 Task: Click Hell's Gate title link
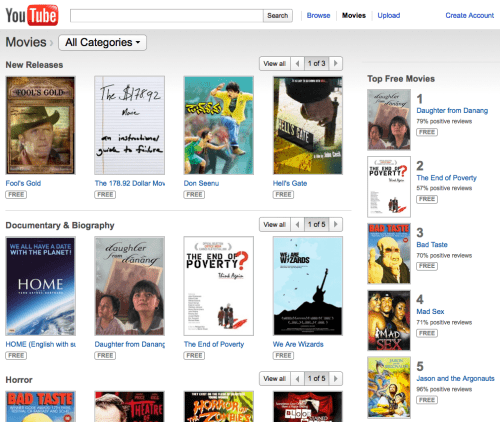click(290, 183)
